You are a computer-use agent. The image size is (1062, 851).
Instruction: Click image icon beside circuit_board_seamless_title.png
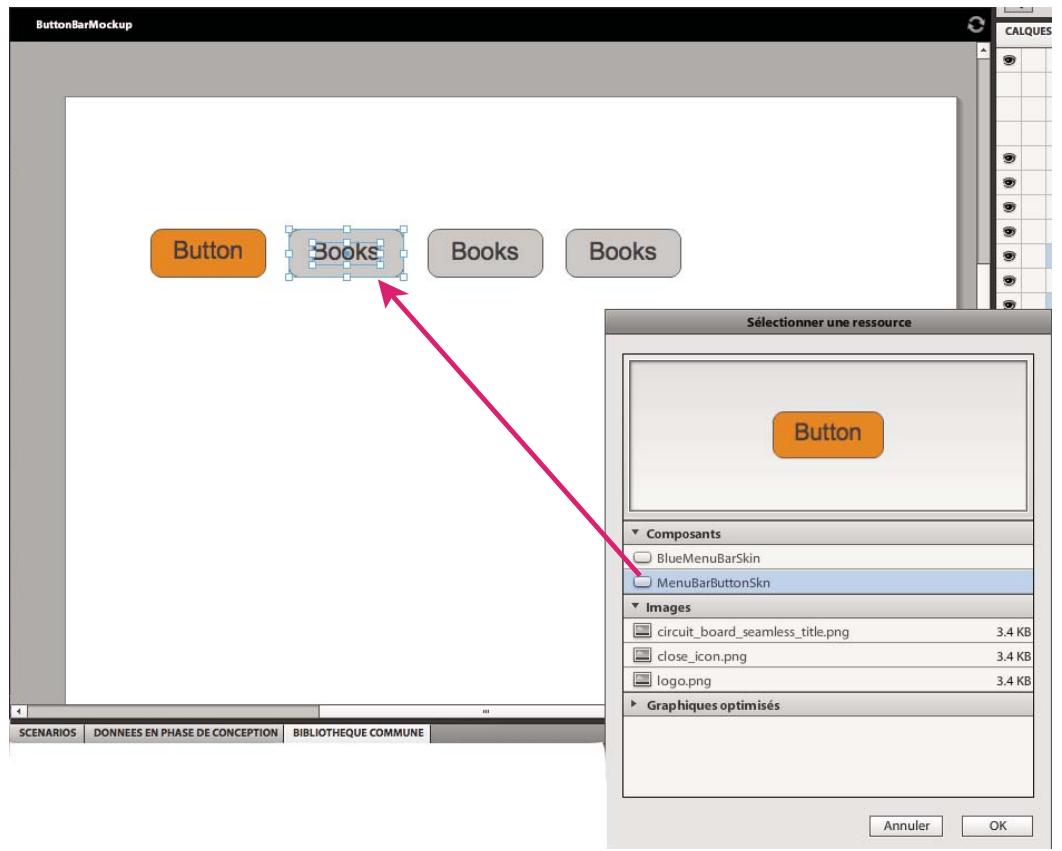pos(642,631)
